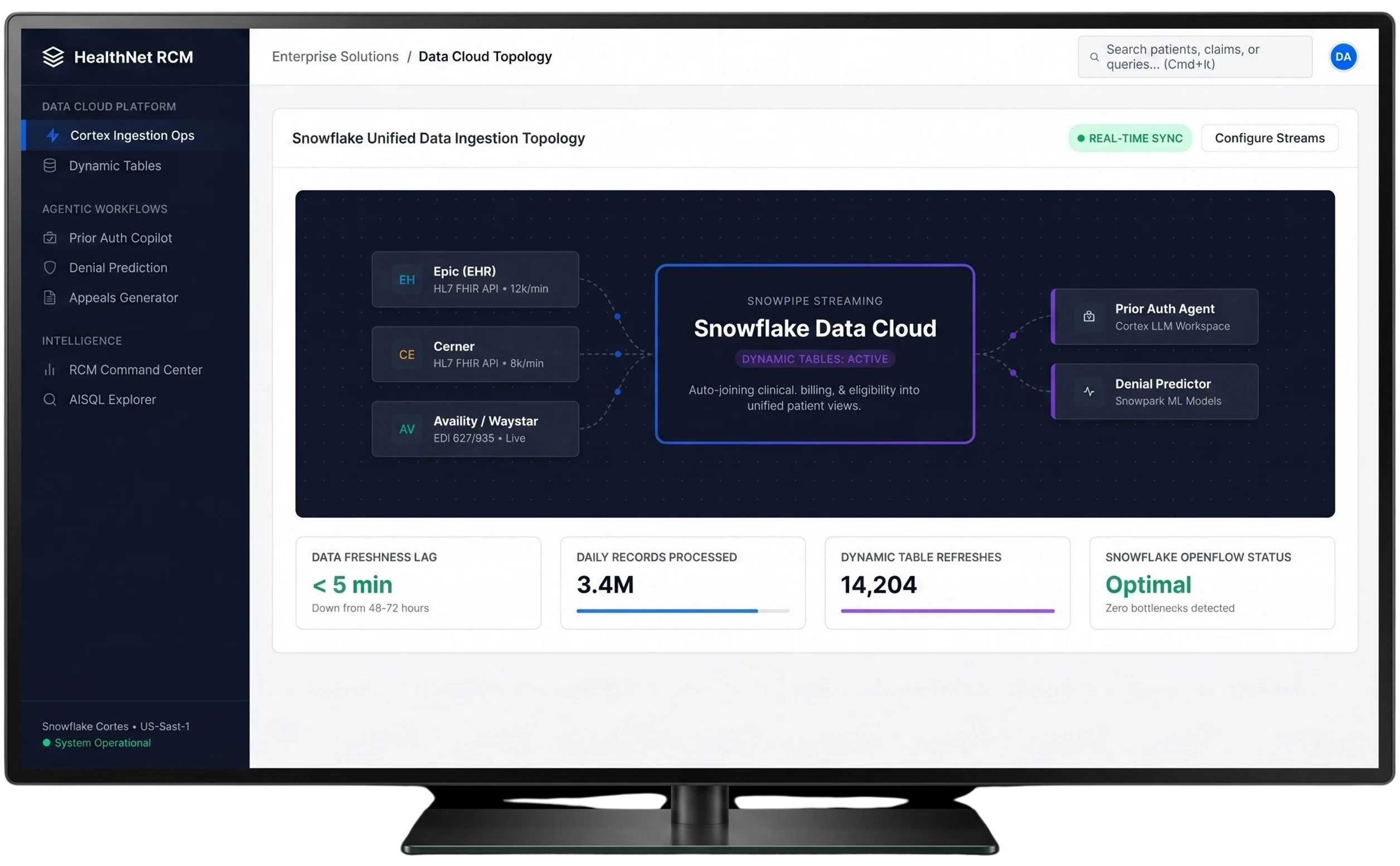
Task: Go to Prior Auth Copilot workflow
Action: [135, 238]
